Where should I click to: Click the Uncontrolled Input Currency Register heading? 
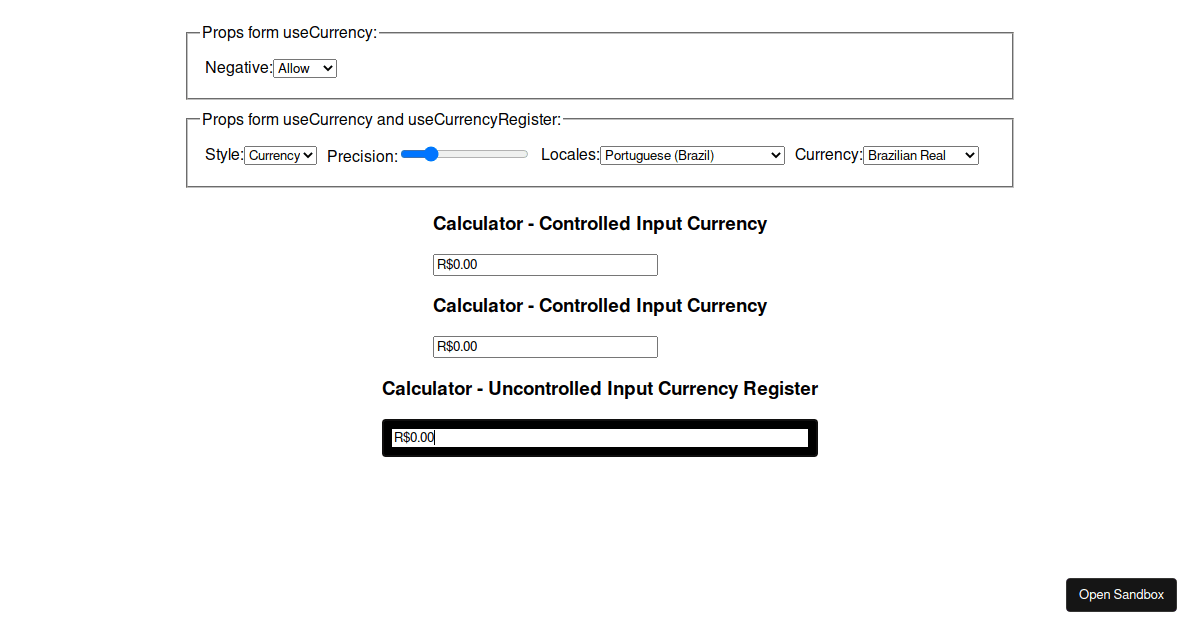click(x=600, y=388)
